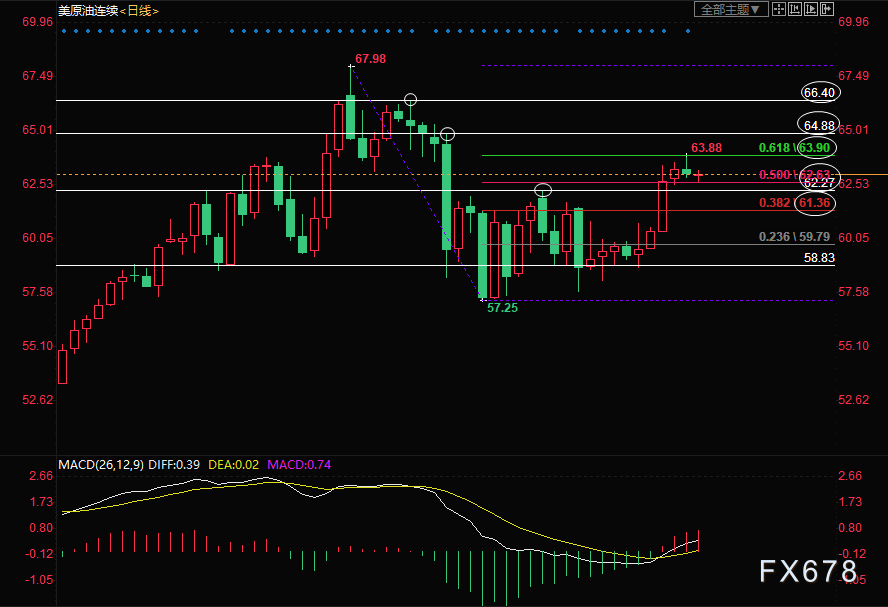Open MACD(26,12,9) indicator settings label
The height and width of the screenshot is (607, 888).
tap(100, 464)
